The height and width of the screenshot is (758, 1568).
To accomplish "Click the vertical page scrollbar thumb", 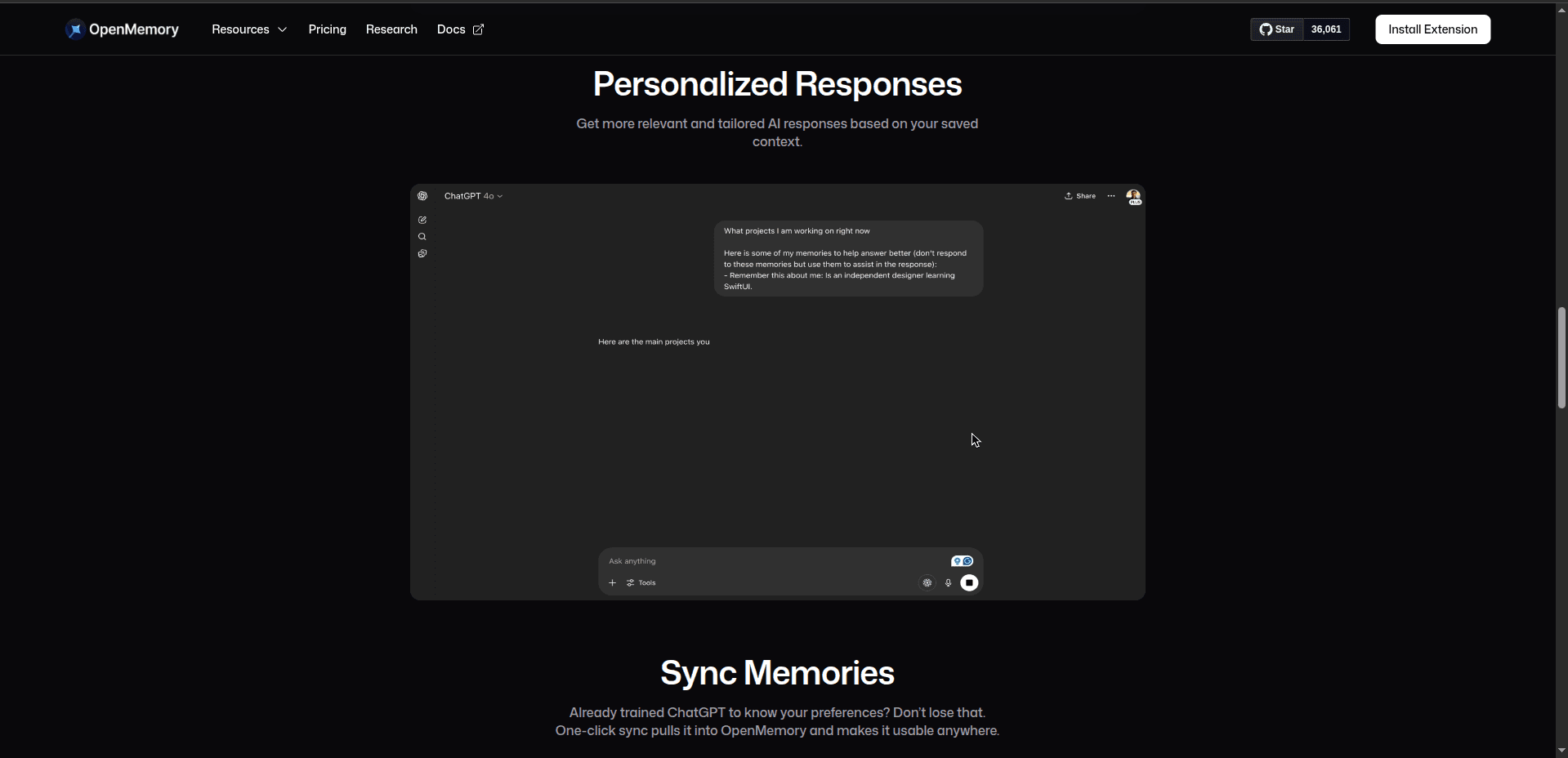I will click(1562, 358).
